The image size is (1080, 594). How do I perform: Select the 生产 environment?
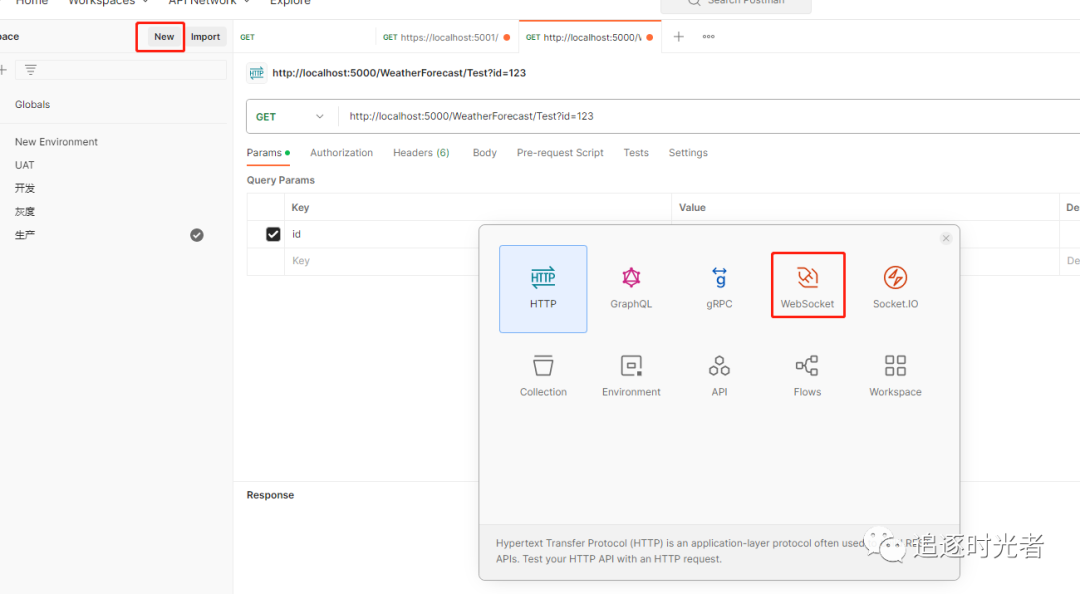click(x=25, y=235)
